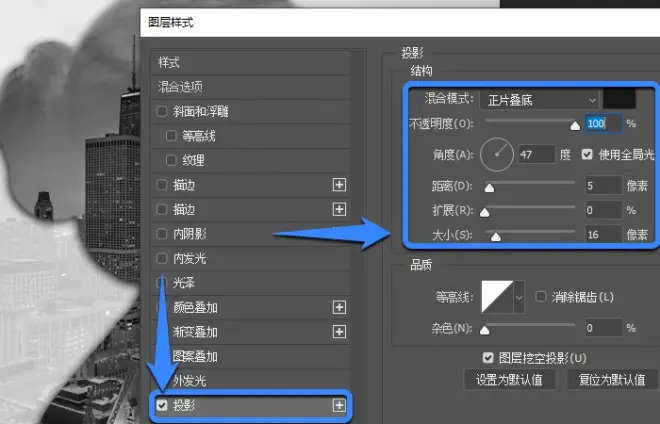This screenshot has height=424, width=660.
Task: Enable the 描边 checkbox directly above 内阴影
Action: click(x=162, y=209)
